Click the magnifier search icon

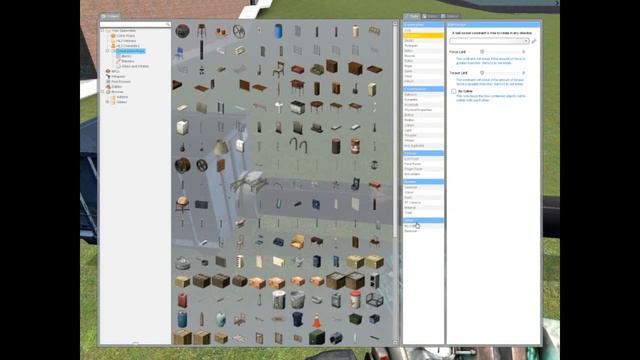click(167, 24)
